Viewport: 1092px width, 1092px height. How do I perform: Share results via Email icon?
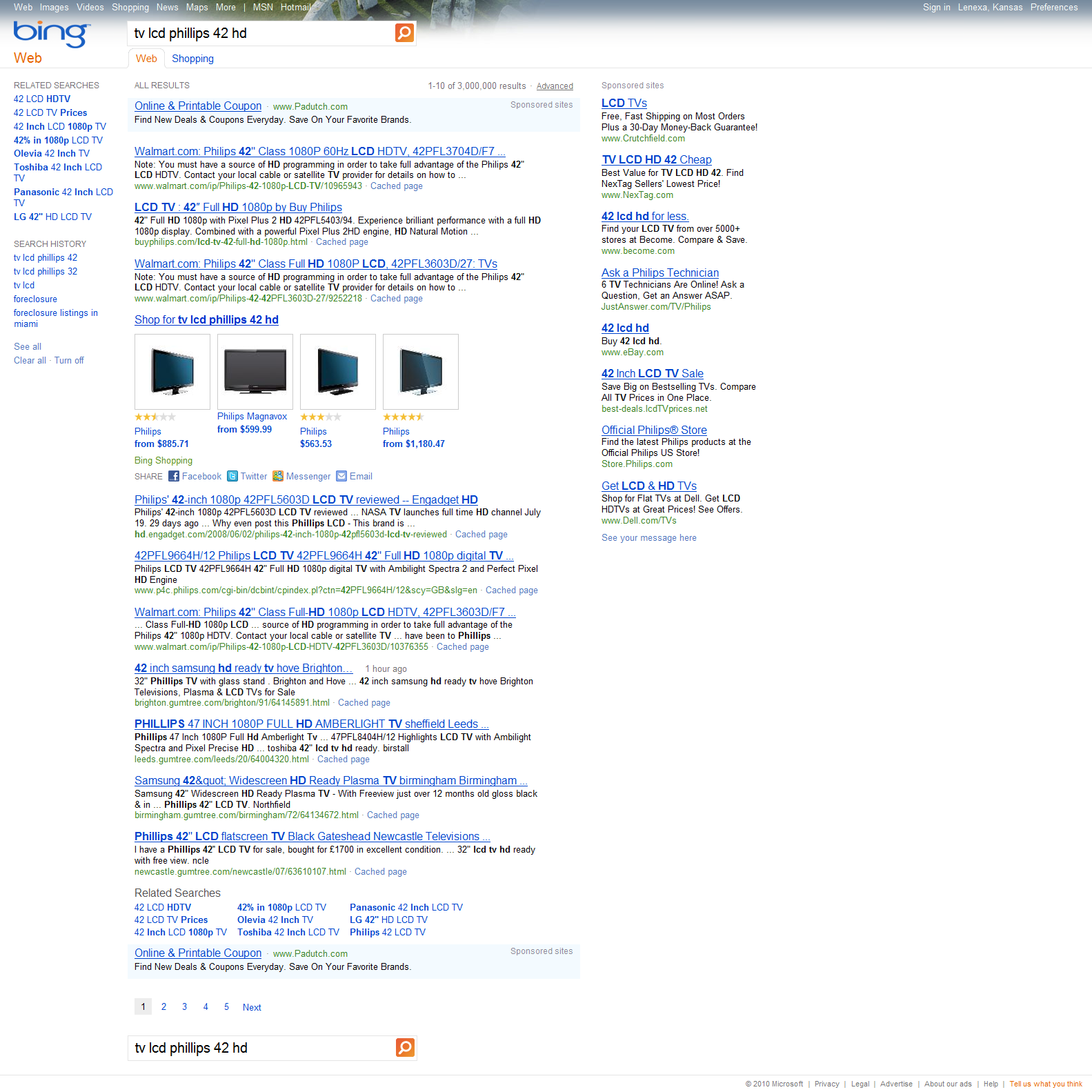click(x=341, y=476)
